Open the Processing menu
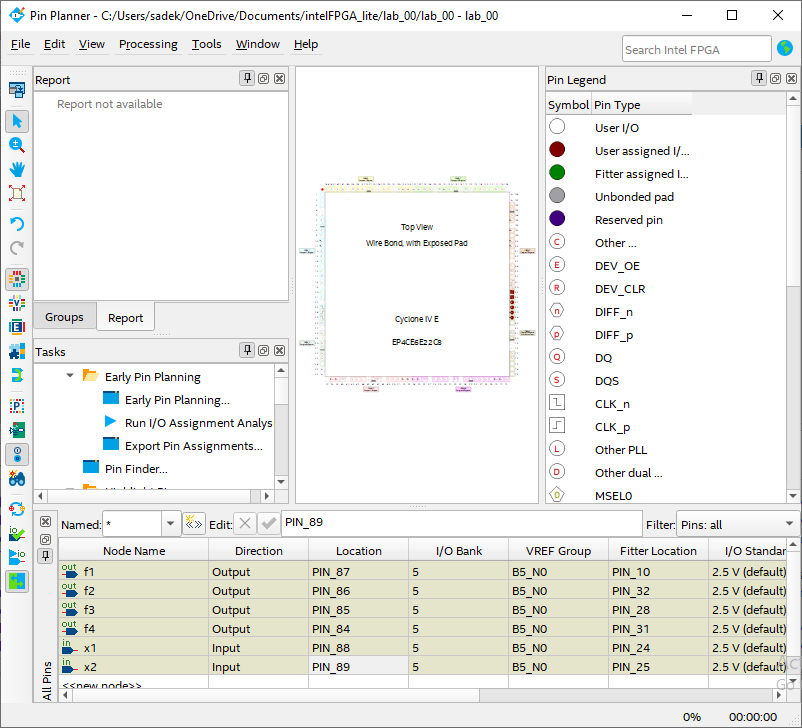The height and width of the screenshot is (728, 802). 148,44
